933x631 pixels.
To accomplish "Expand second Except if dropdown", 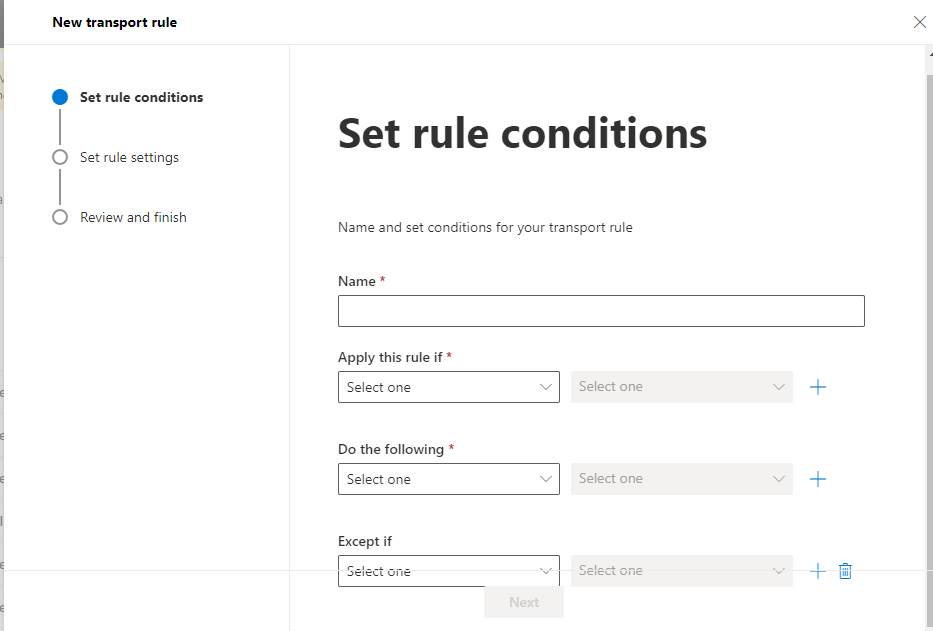I will pos(682,571).
